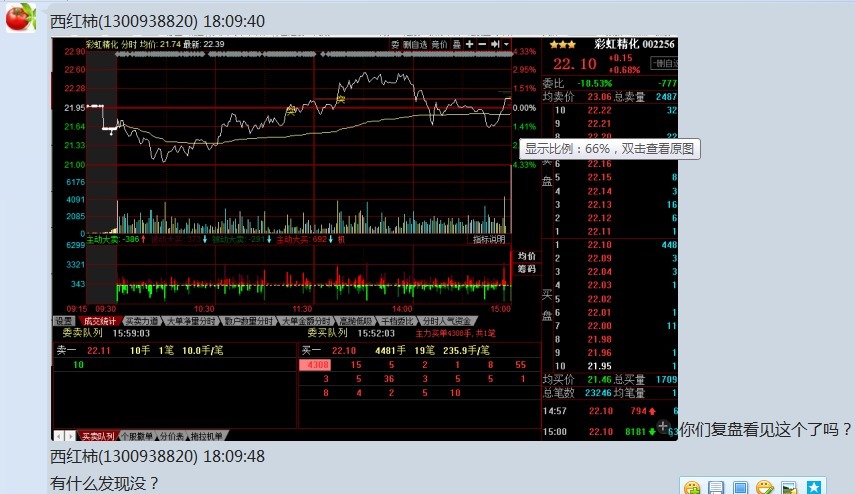Click the minus zoom button in chart toolbar
Viewport: 855px width, 494px height.
click(x=482, y=44)
